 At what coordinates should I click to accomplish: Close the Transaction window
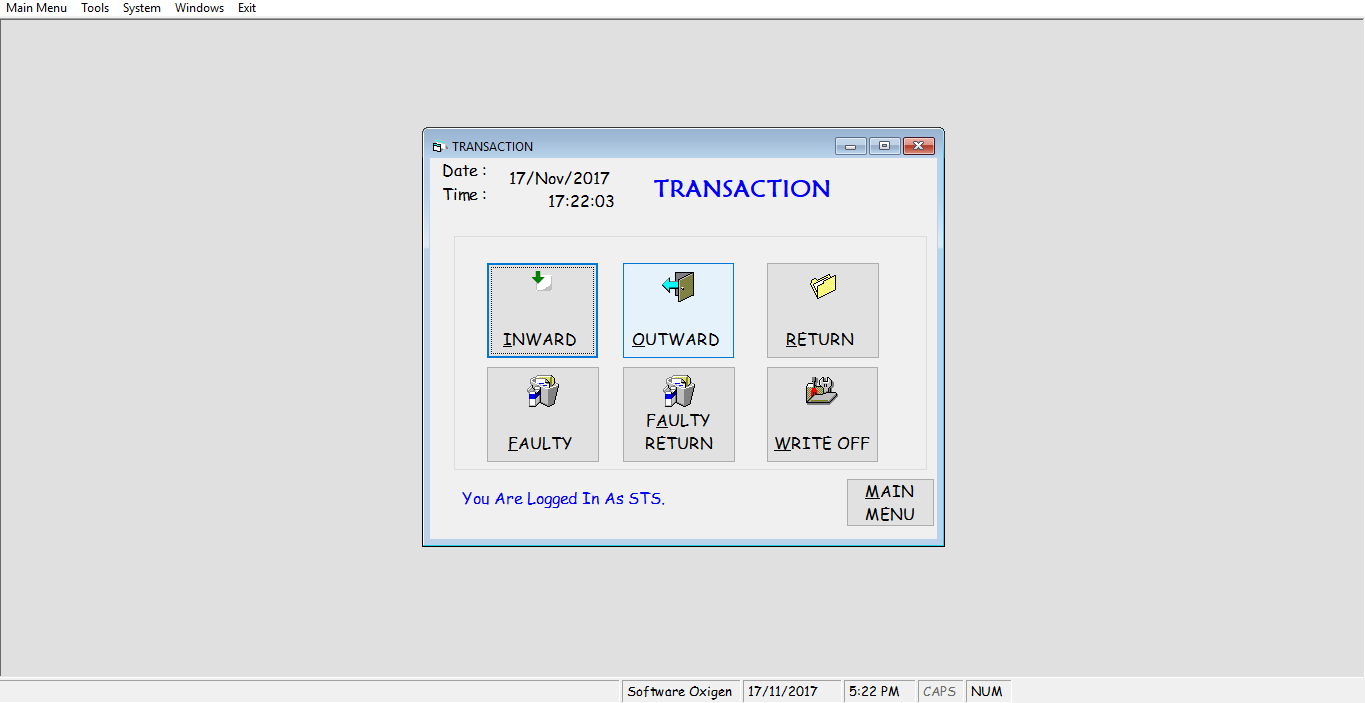pos(918,146)
